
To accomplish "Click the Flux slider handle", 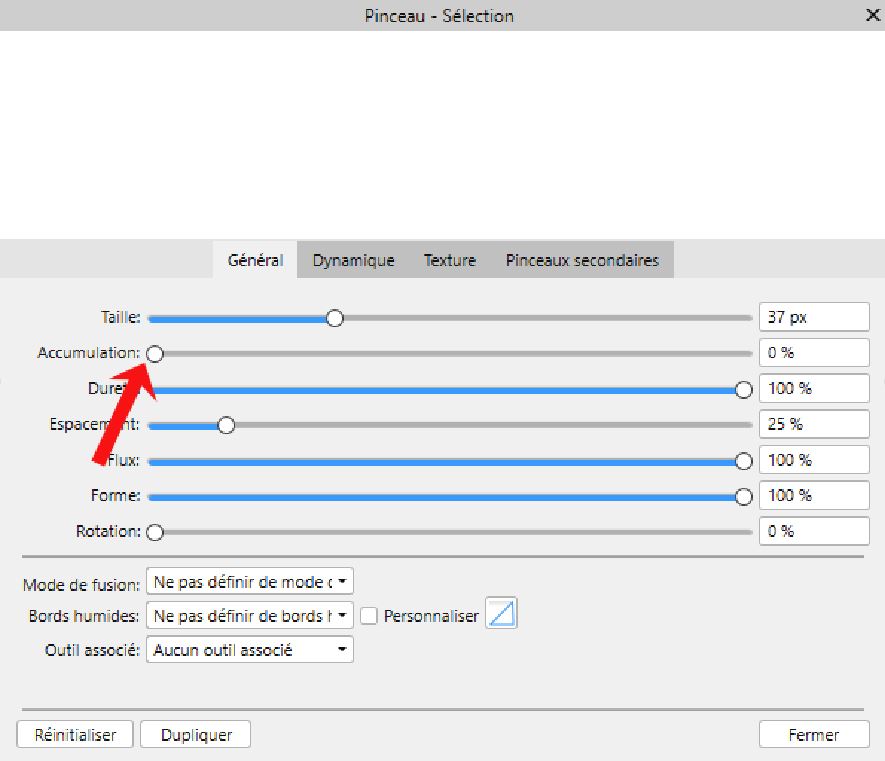I will [744, 461].
